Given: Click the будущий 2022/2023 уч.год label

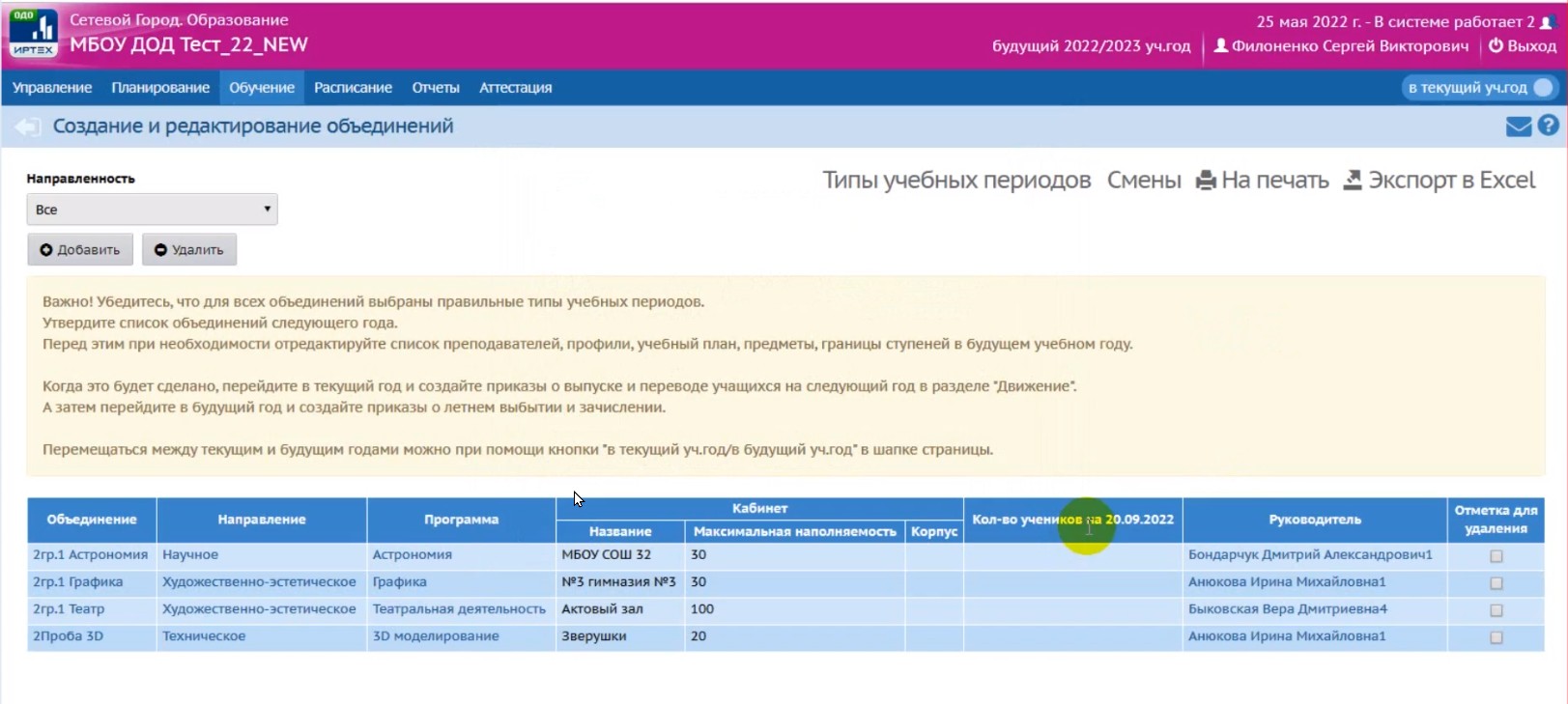Looking at the screenshot, I should pyautogui.click(x=1091, y=45).
